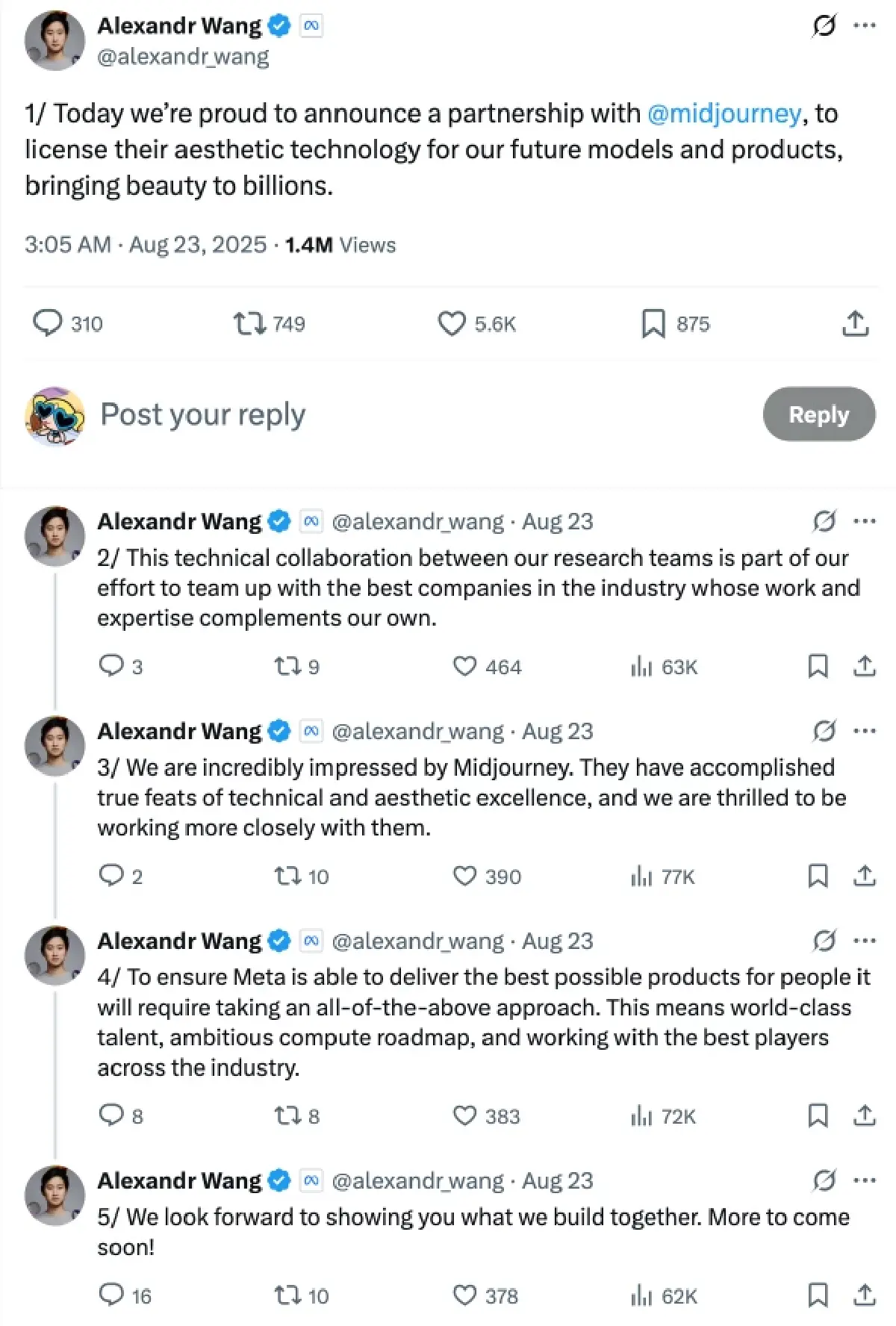
Task: Open more options on the main post
Action: pyautogui.click(x=865, y=26)
